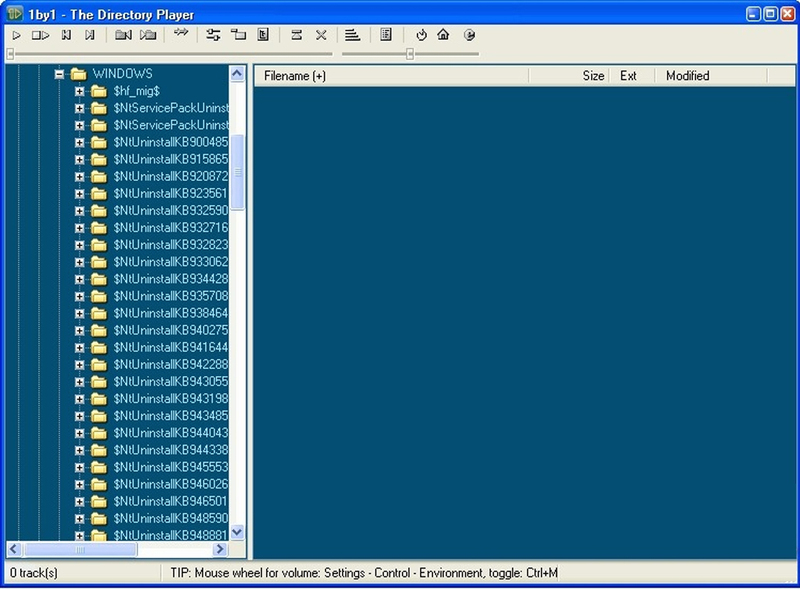Click the Play button in the toolbar
Screen dimensions: 800x589
click(16, 35)
